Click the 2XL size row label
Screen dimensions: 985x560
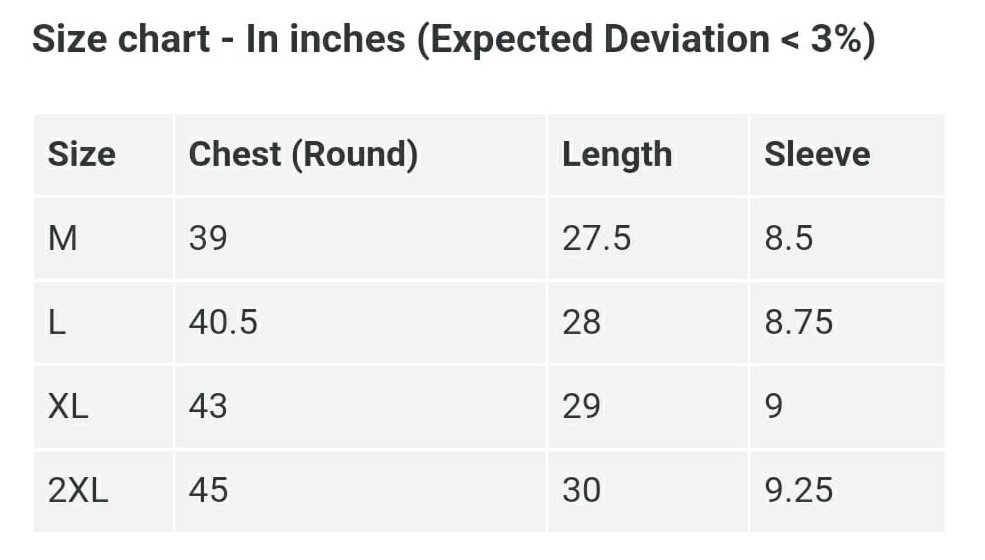(x=78, y=490)
